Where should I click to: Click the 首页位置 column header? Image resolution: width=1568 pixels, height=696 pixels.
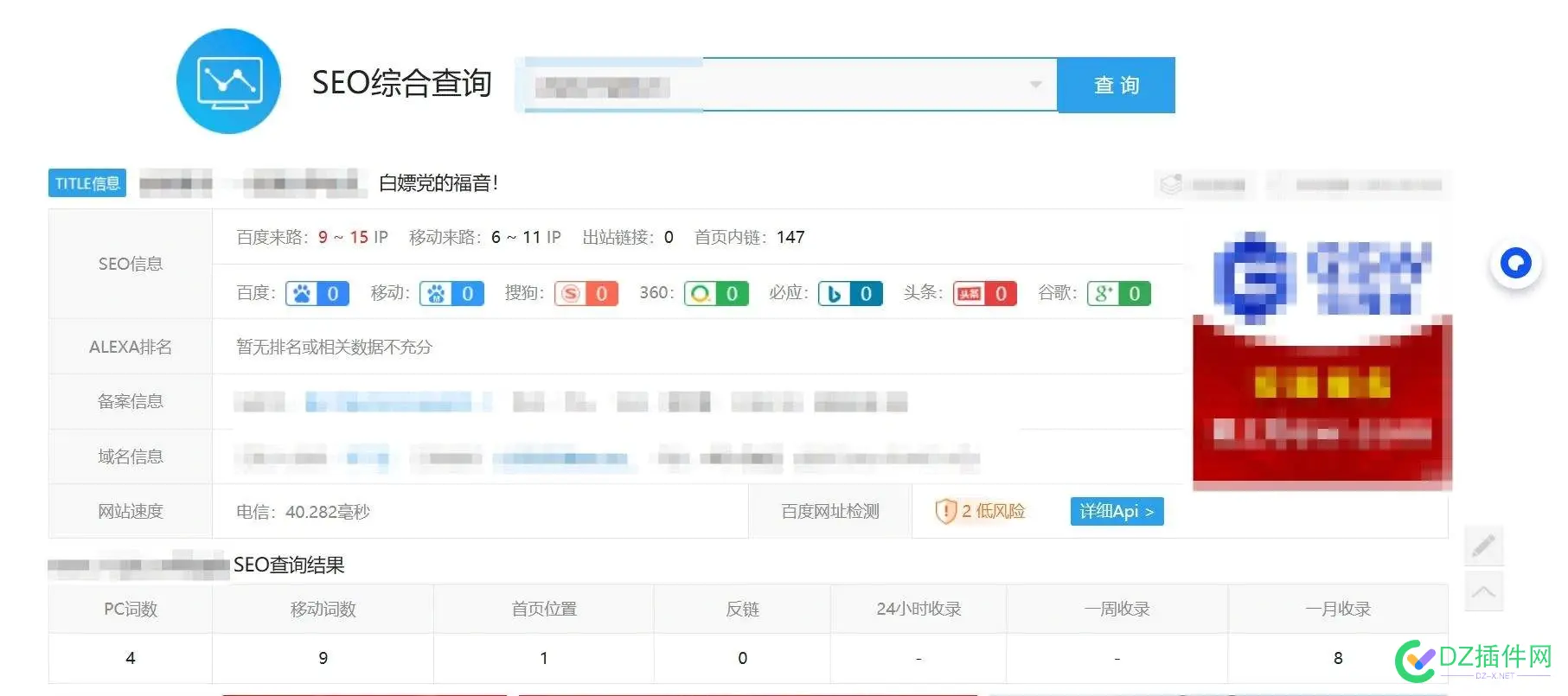click(x=543, y=609)
